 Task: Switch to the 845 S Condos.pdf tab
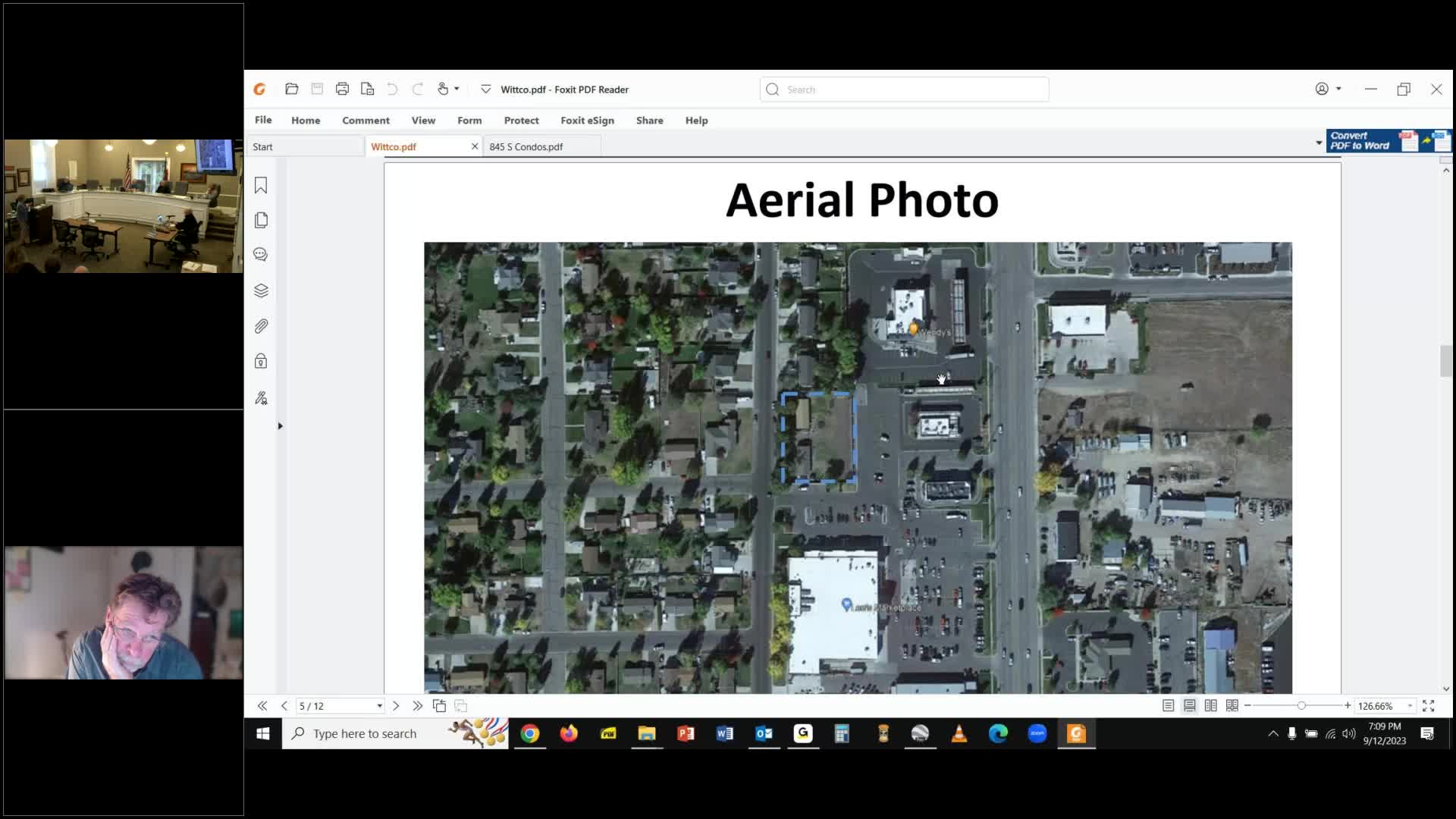[x=526, y=147]
